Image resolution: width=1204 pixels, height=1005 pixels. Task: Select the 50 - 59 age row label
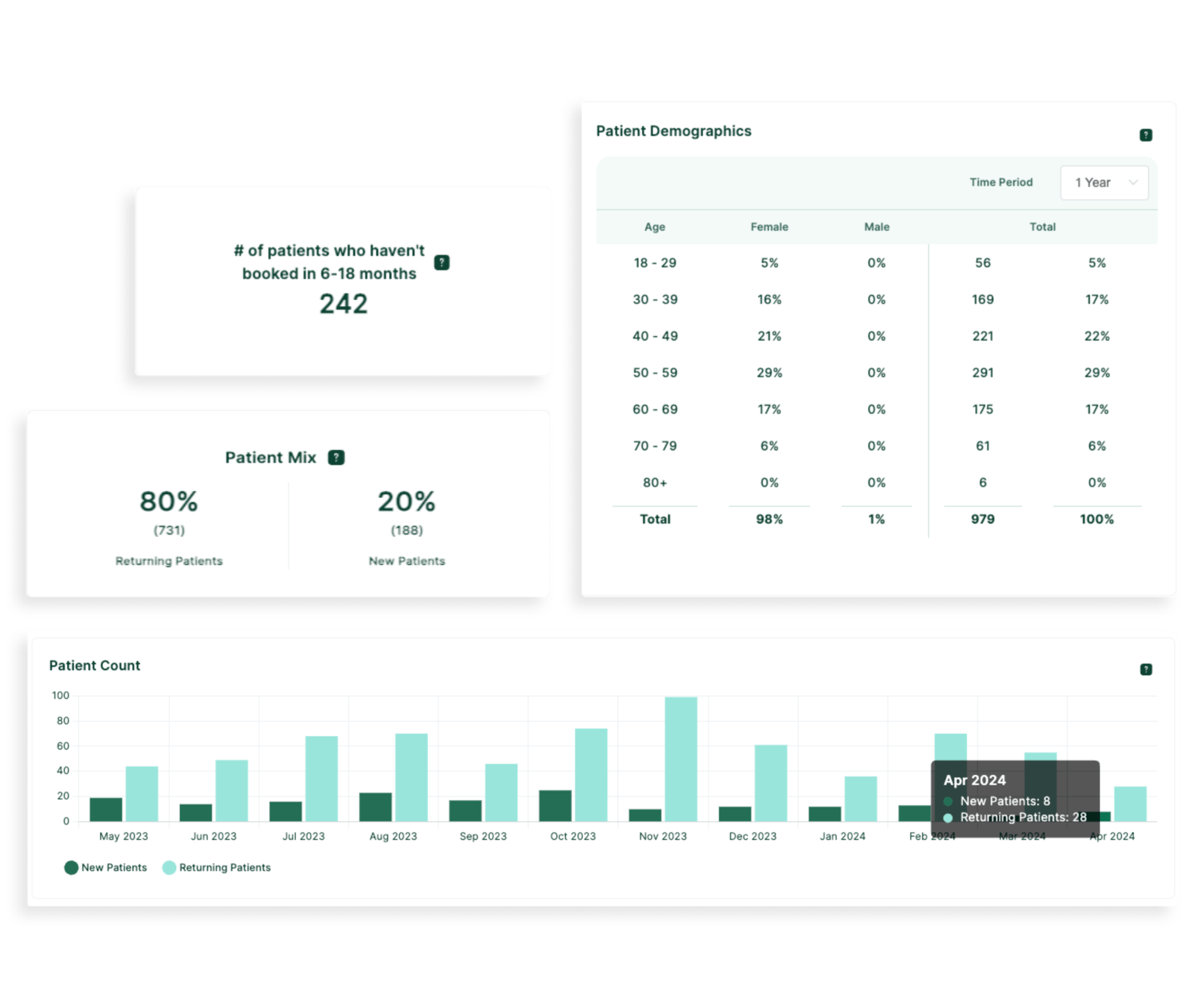(x=655, y=373)
